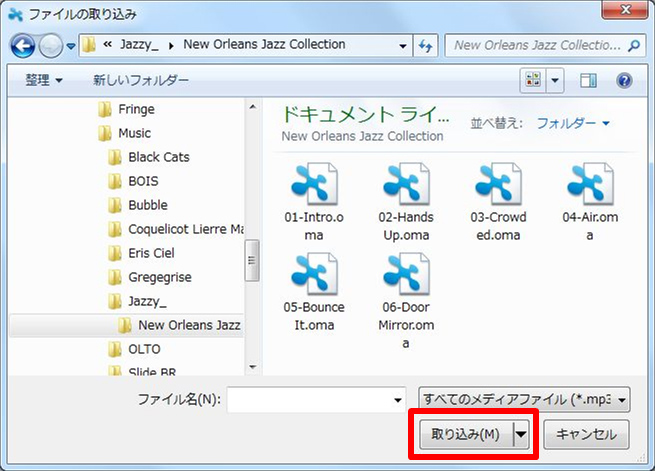
Task: Open the view options dropdown arrow
Action: 555,80
